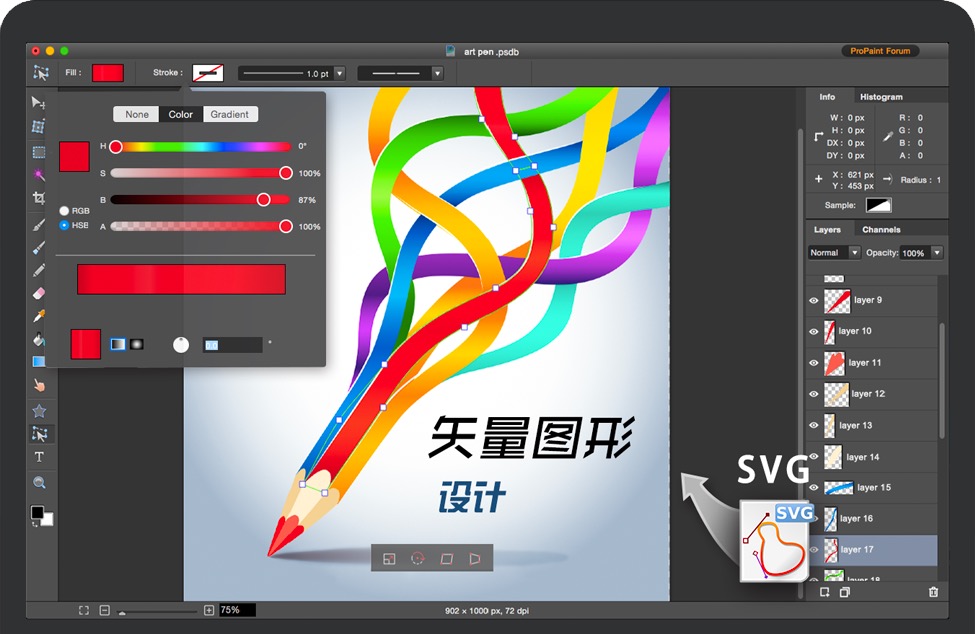Click the path tool icon at top-left options bar
The image size is (975, 634).
coord(41,73)
